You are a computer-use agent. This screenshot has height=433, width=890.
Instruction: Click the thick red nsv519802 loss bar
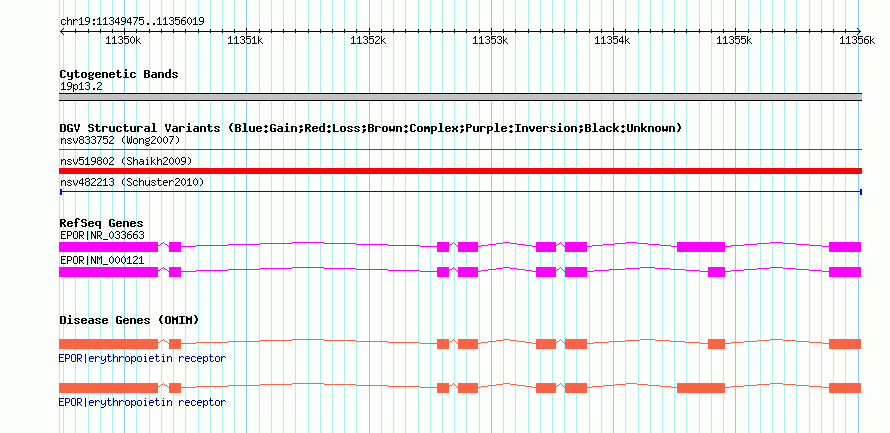pos(460,171)
